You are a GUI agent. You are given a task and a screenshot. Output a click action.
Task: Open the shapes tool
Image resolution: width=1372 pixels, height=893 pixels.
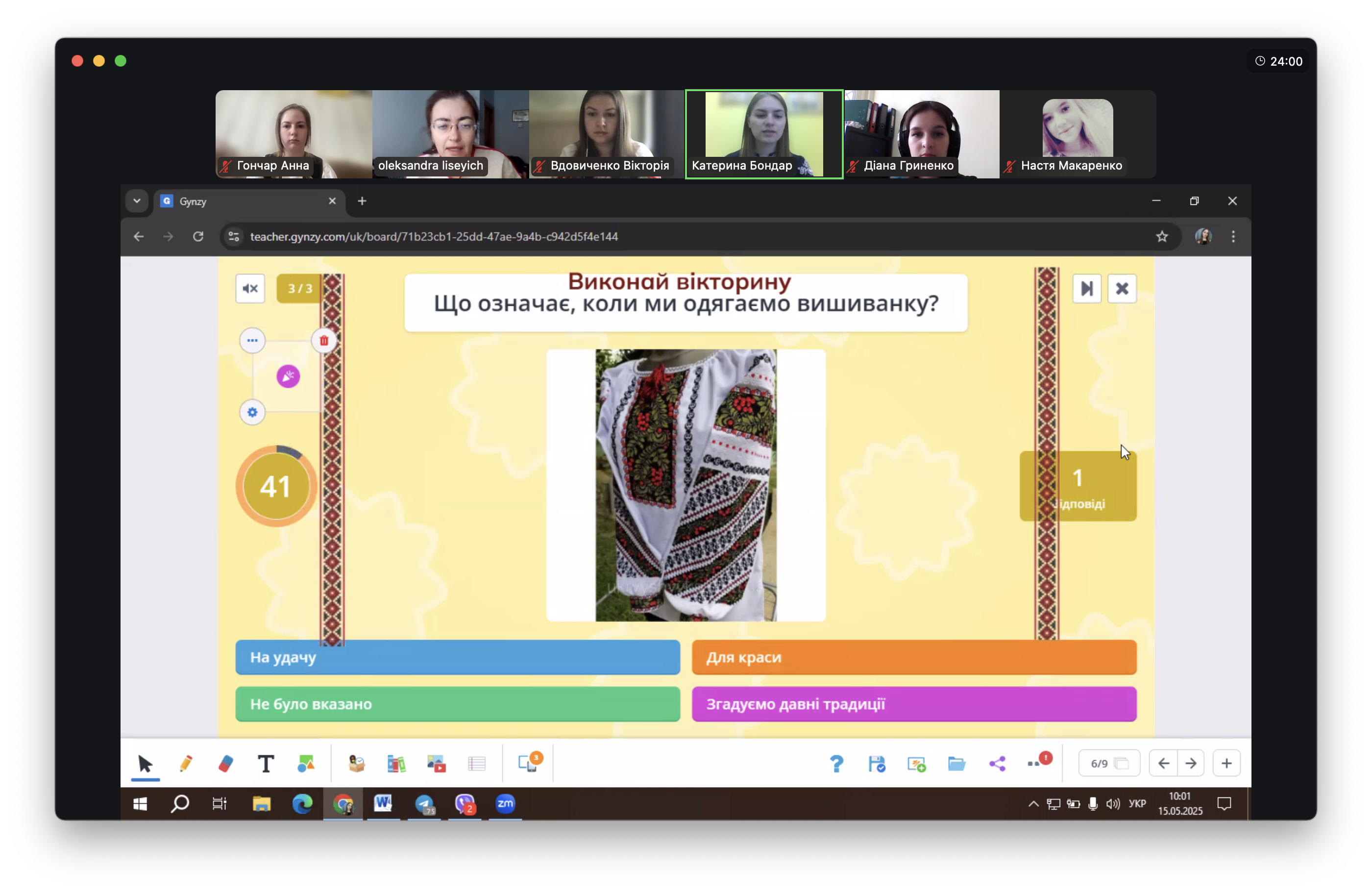point(306,763)
